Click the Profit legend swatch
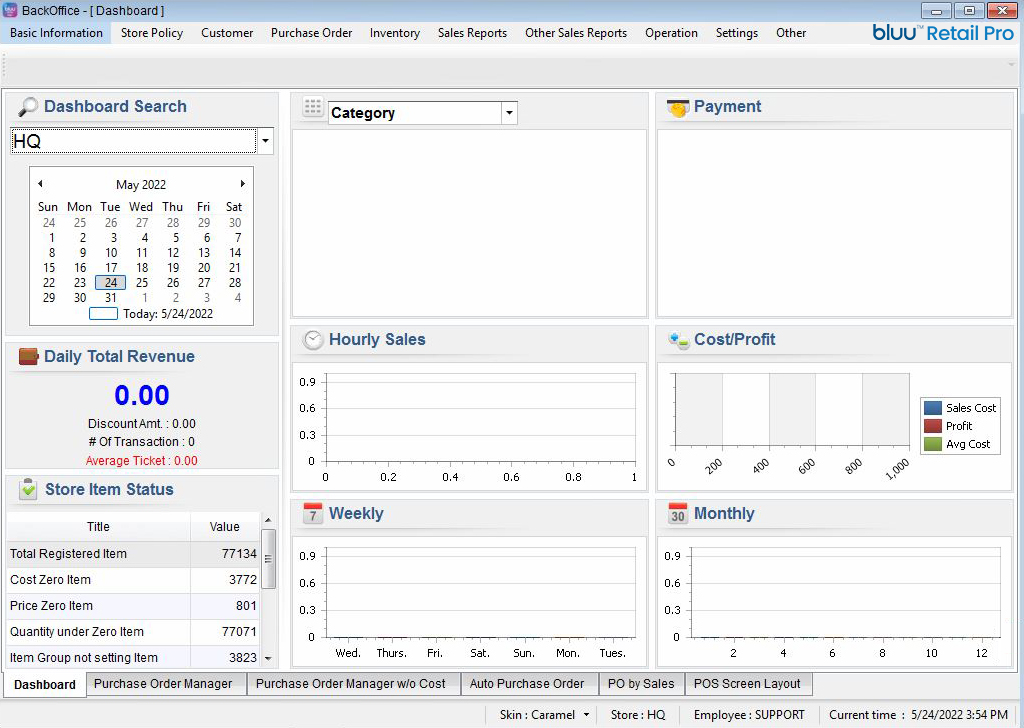 pyautogui.click(x=933, y=426)
